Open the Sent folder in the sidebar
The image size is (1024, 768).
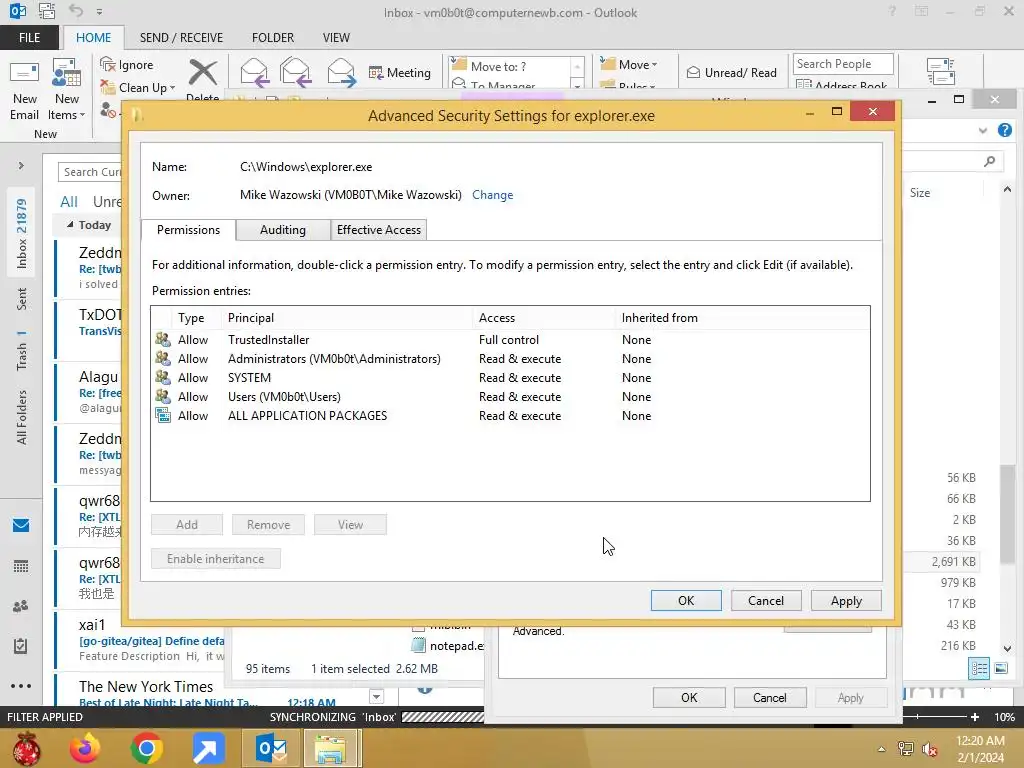(22, 298)
